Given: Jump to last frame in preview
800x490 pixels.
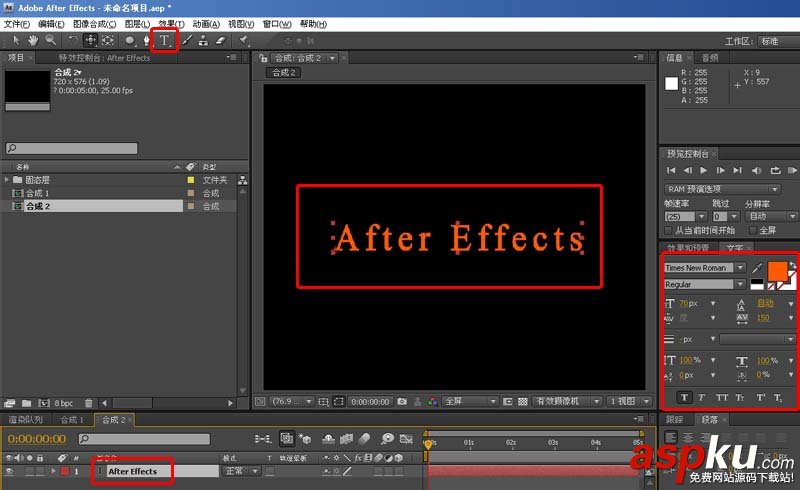Looking at the screenshot, I should point(737,170).
